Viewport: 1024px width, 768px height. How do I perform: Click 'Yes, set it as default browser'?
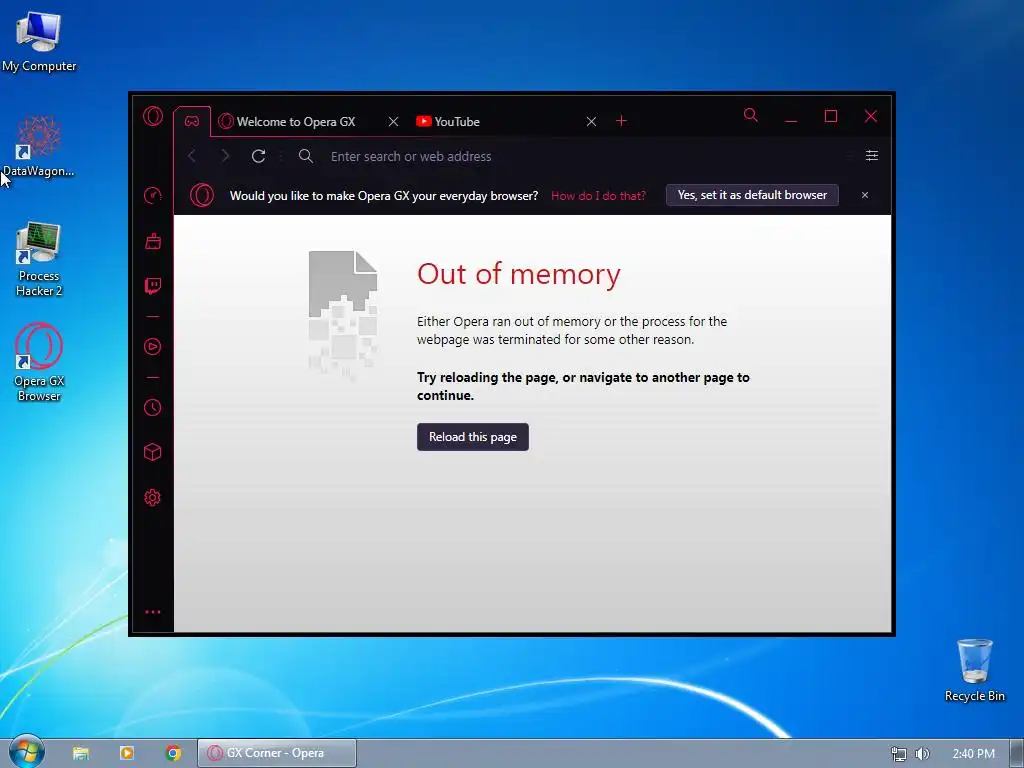point(752,195)
